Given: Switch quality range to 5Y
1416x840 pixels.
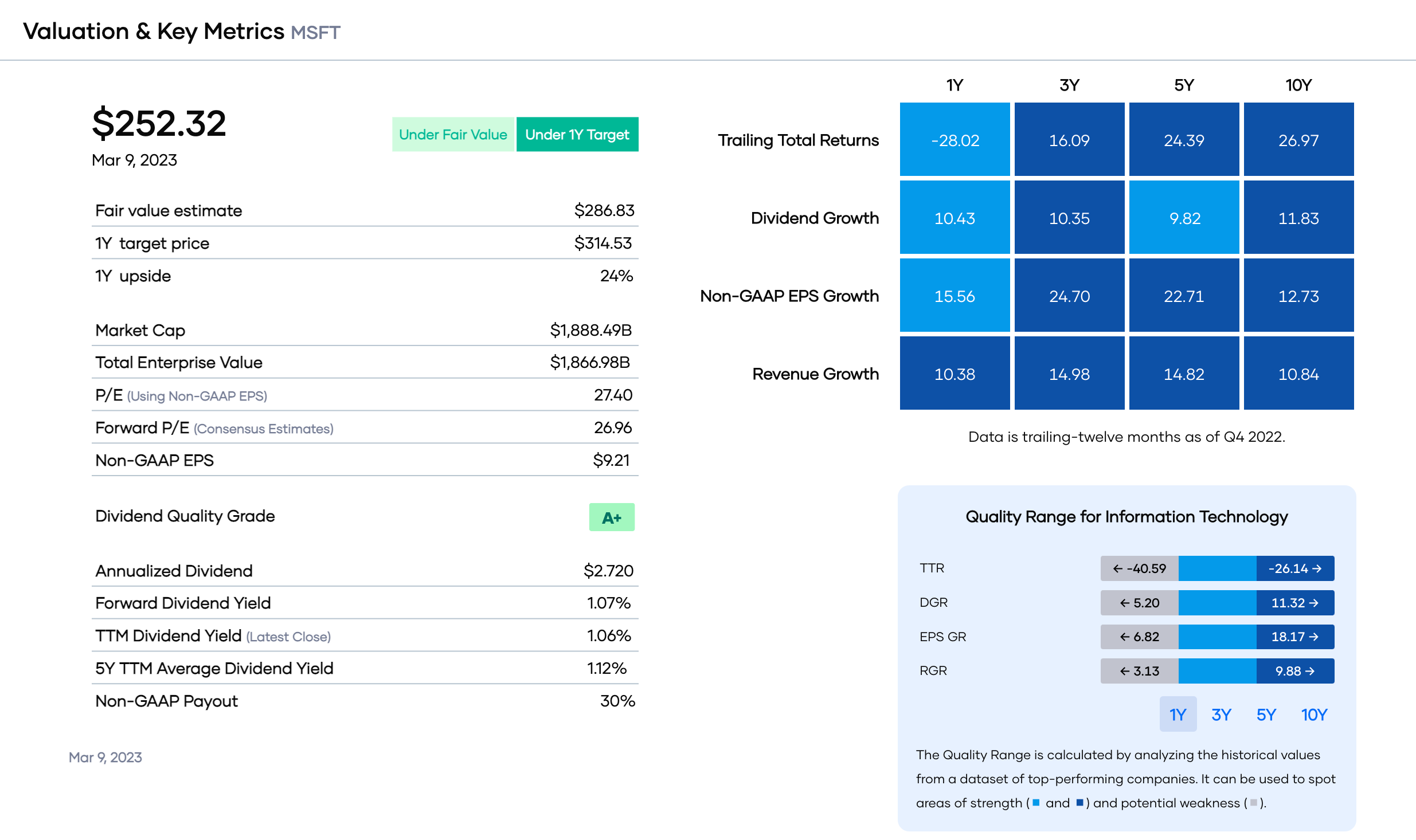Looking at the screenshot, I should (x=1266, y=715).
